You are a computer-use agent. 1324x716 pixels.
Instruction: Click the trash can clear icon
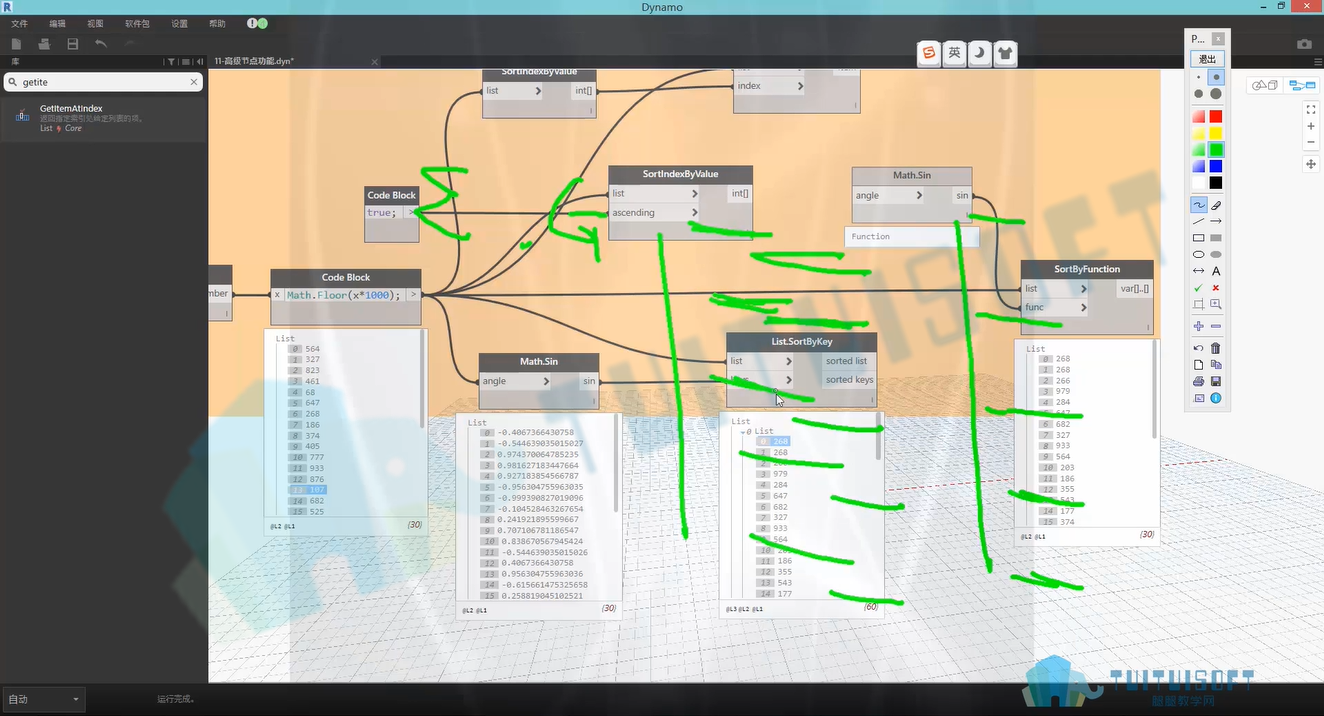[1216, 348]
